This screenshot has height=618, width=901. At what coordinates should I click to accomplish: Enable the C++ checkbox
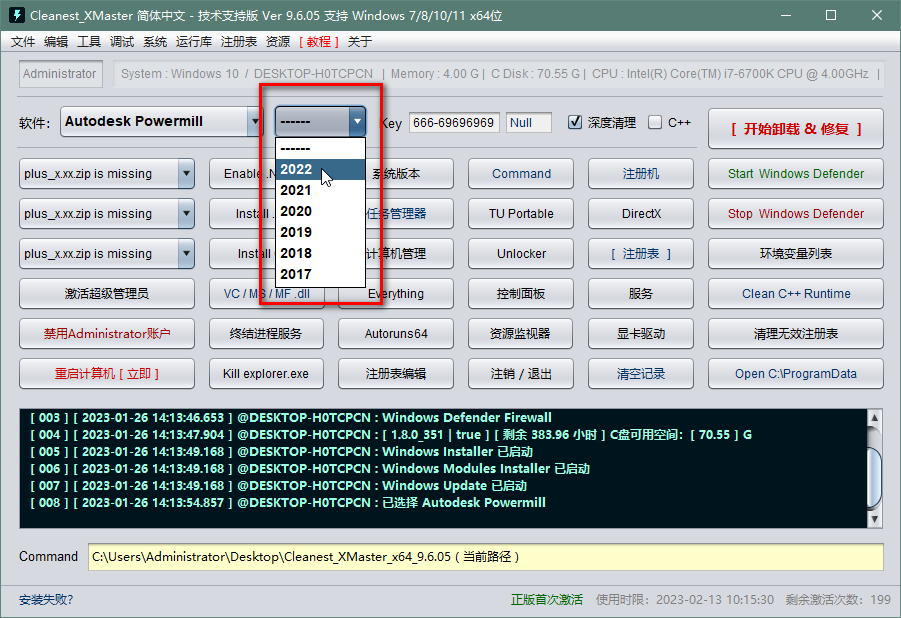(654, 122)
